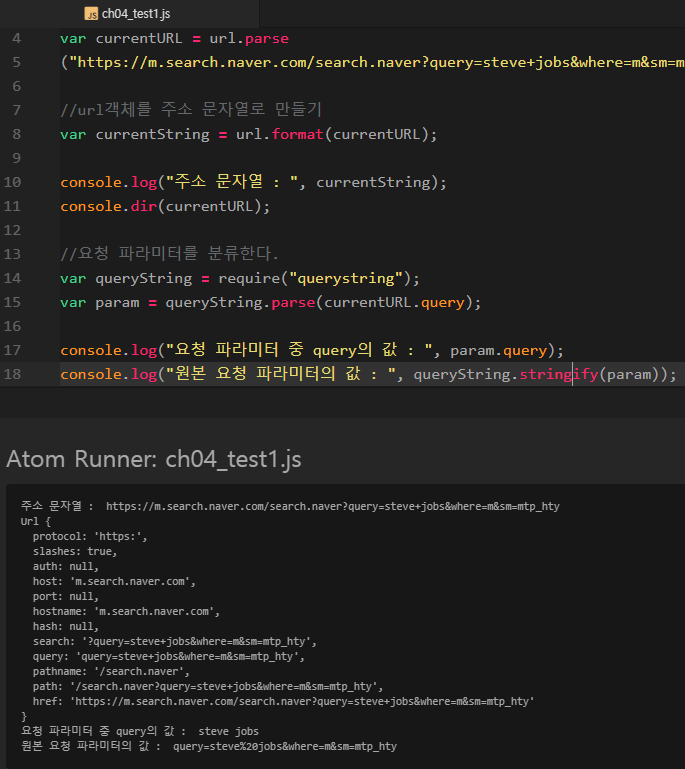Click the output 'query=steve%20jobs&where=m&sm=mtp_hty'

[x=285, y=746]
